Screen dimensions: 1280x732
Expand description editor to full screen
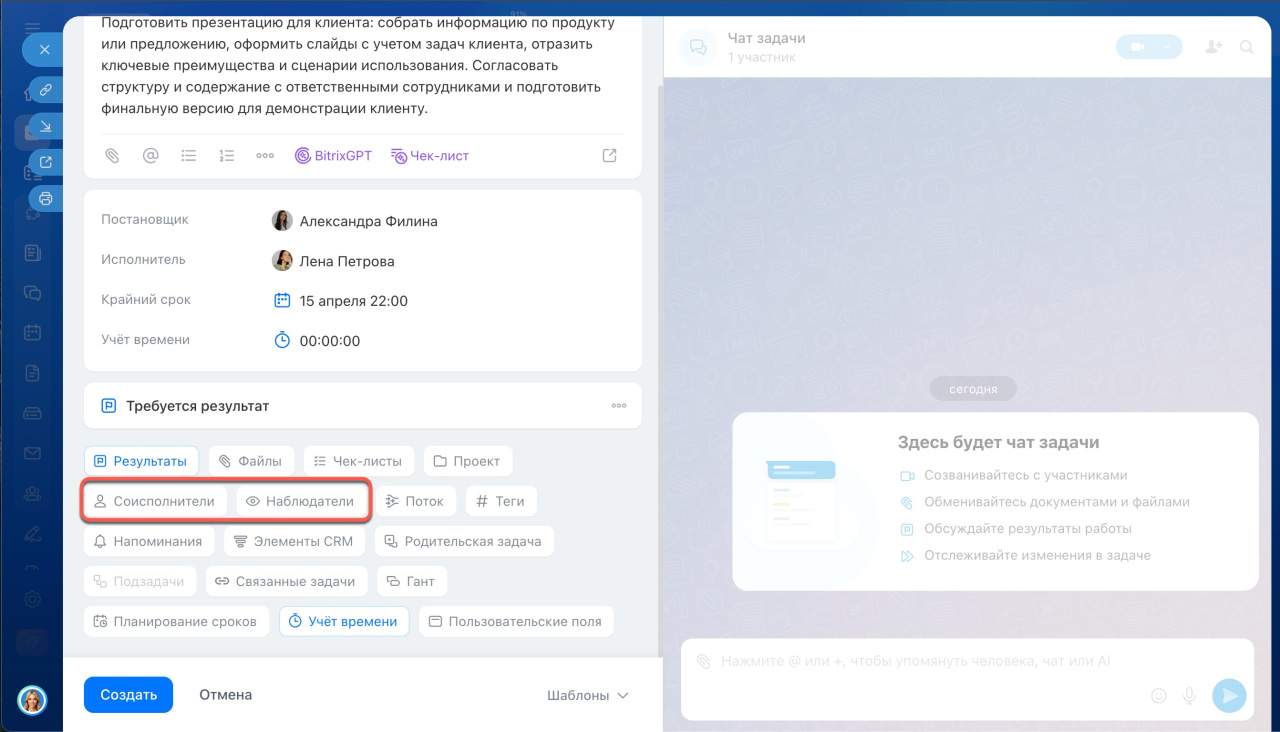(609, 156)
